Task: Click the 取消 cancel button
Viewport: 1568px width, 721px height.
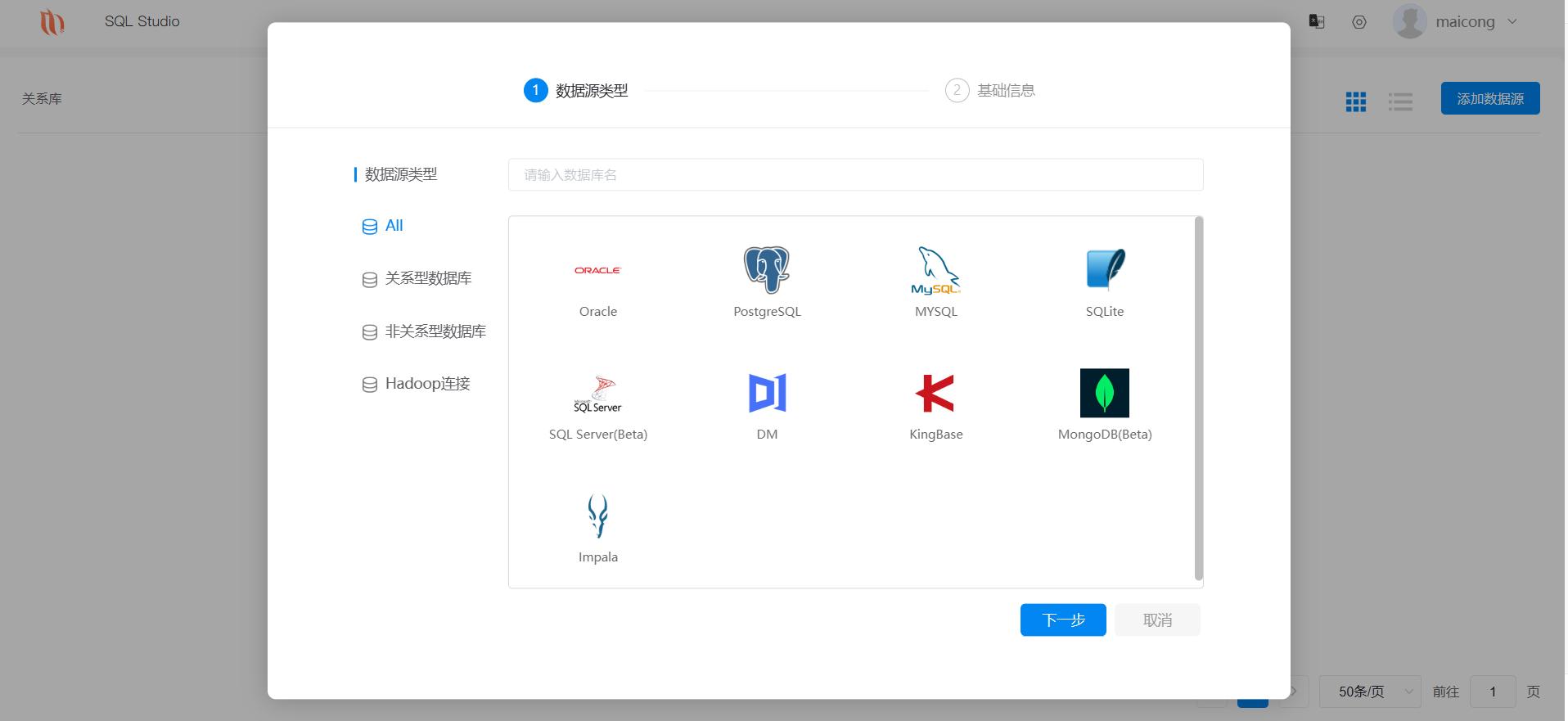Action: (1157, 620)
